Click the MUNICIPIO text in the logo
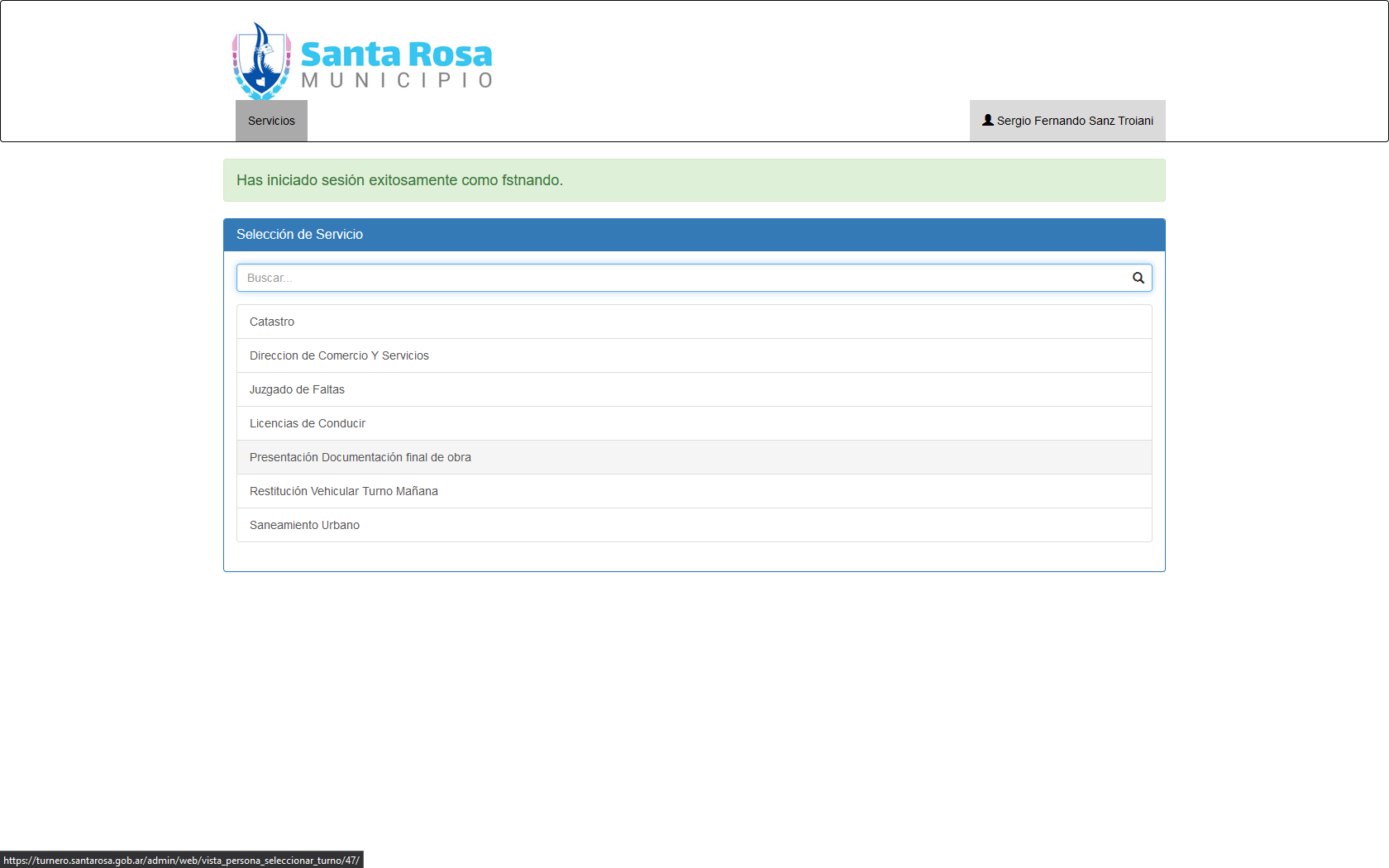The height and width of the screenshot is (868, 1389). (397, 80)
